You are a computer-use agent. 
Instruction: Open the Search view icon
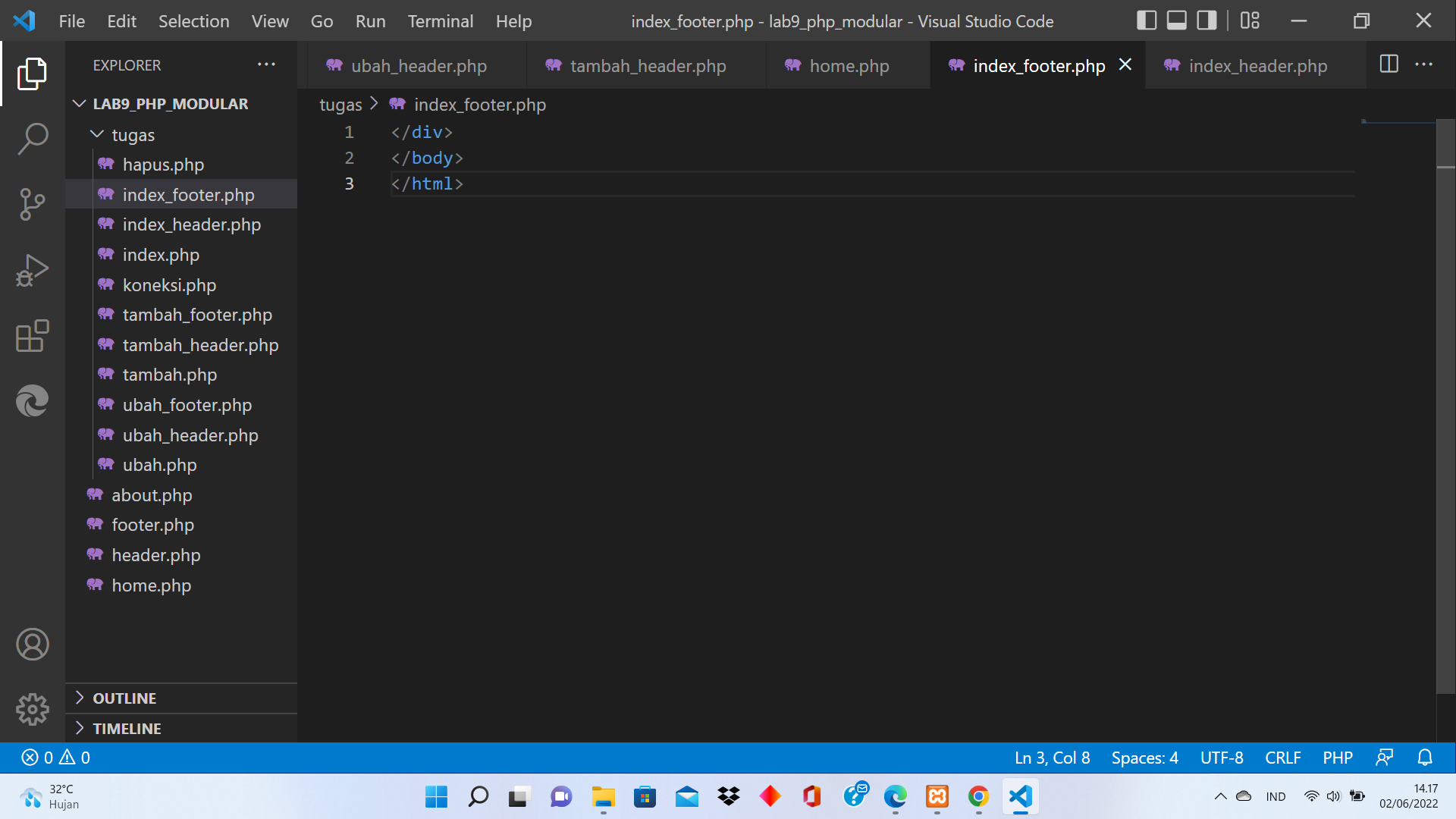tap(32, 139)
